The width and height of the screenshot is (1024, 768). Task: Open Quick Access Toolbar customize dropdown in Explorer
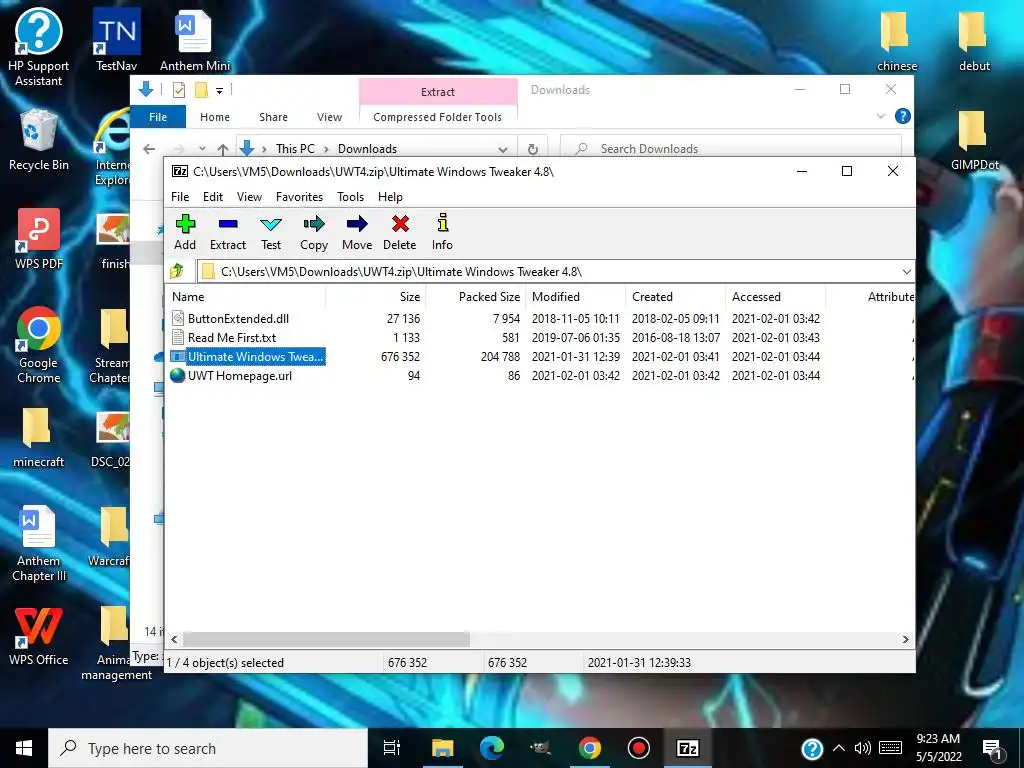(219, 90)
